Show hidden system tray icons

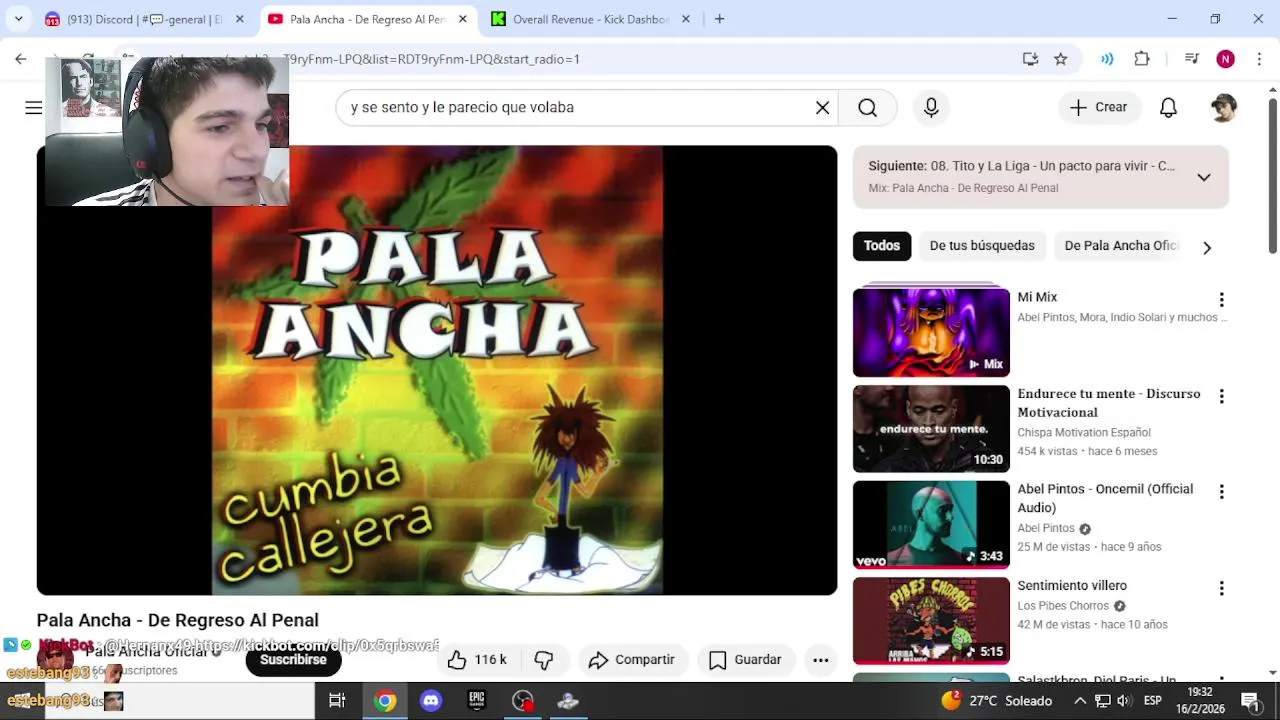(1080, 701)
